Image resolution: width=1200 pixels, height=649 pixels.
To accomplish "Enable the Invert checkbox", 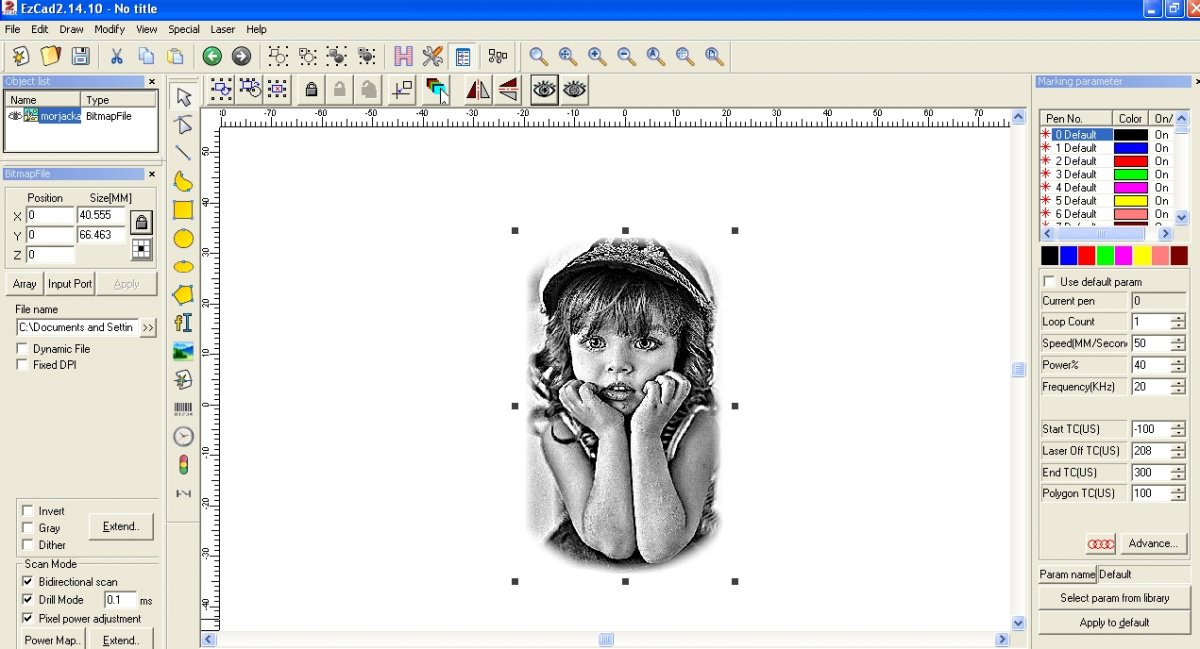I will tap(28, 511).
